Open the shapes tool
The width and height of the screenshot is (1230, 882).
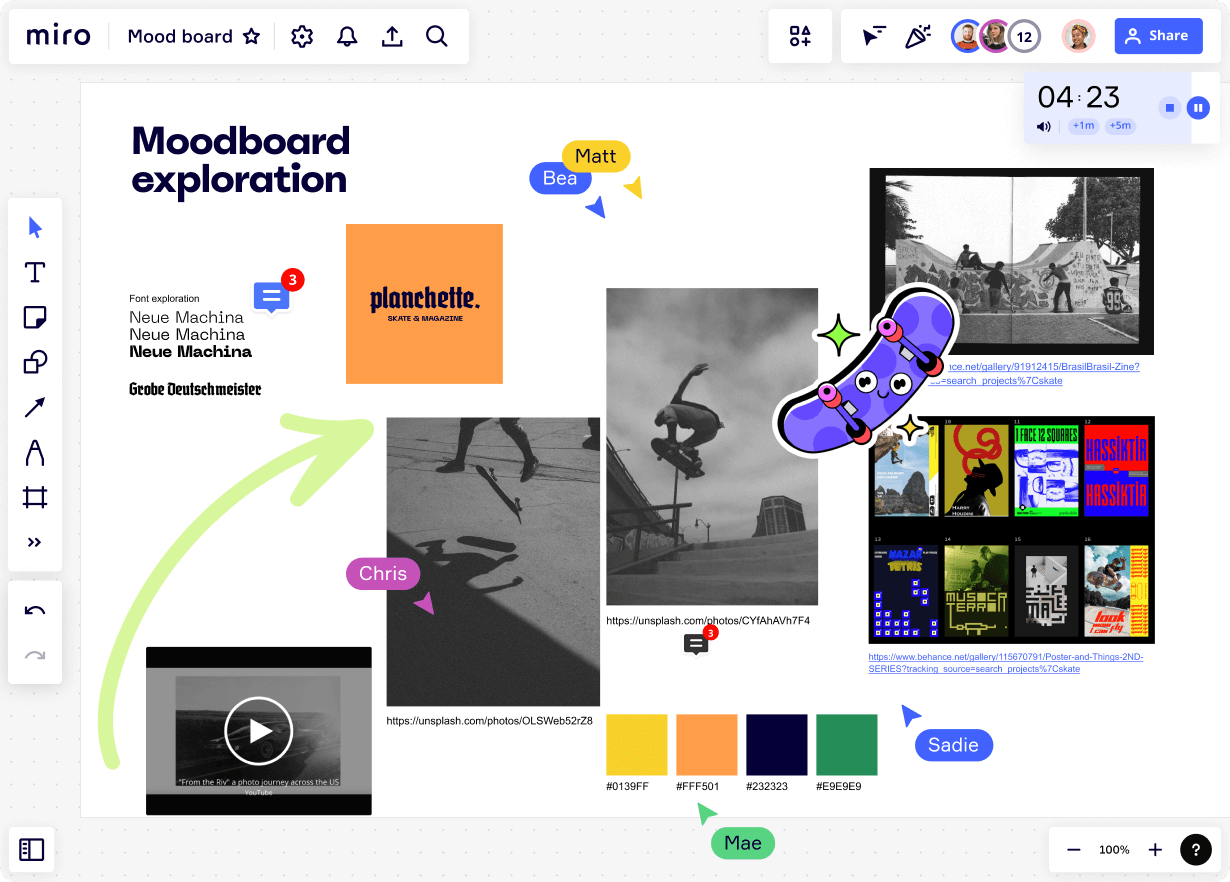[34, 362]
